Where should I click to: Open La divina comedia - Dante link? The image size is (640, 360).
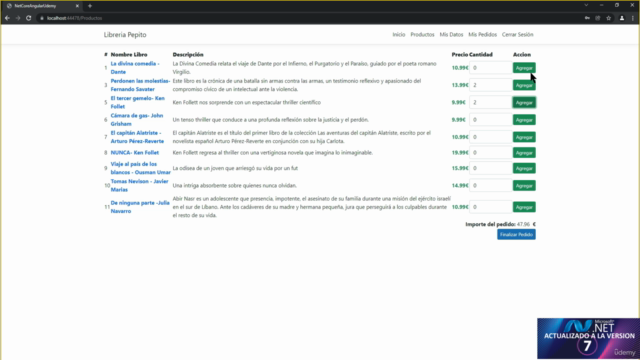pos(135,68)
